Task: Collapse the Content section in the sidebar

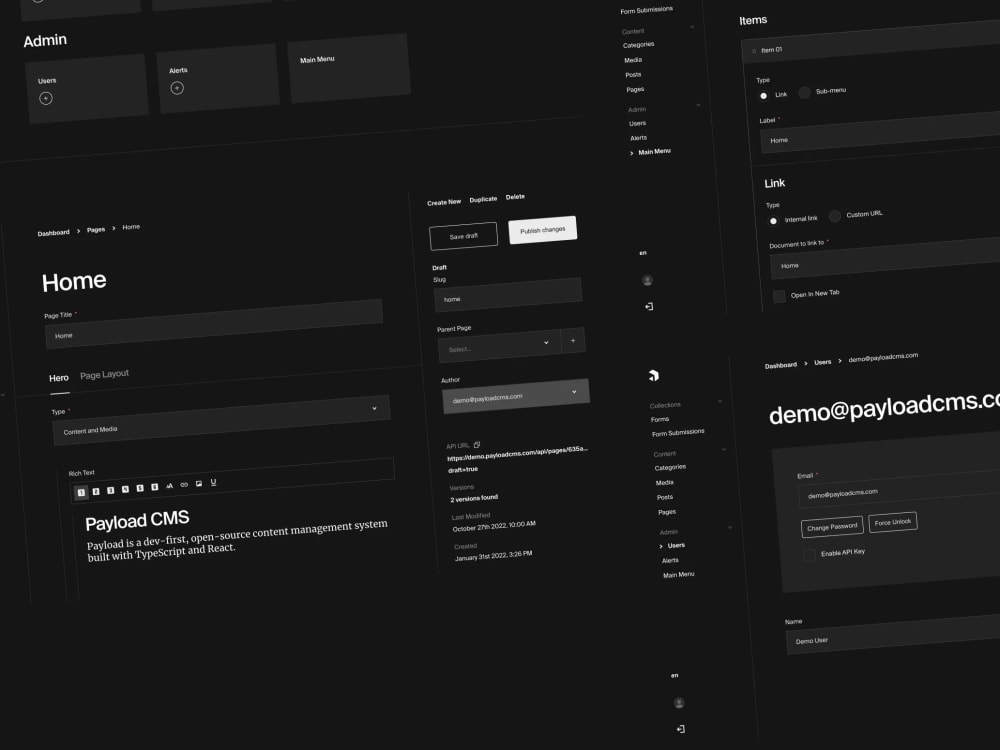Action: (692, 27)
